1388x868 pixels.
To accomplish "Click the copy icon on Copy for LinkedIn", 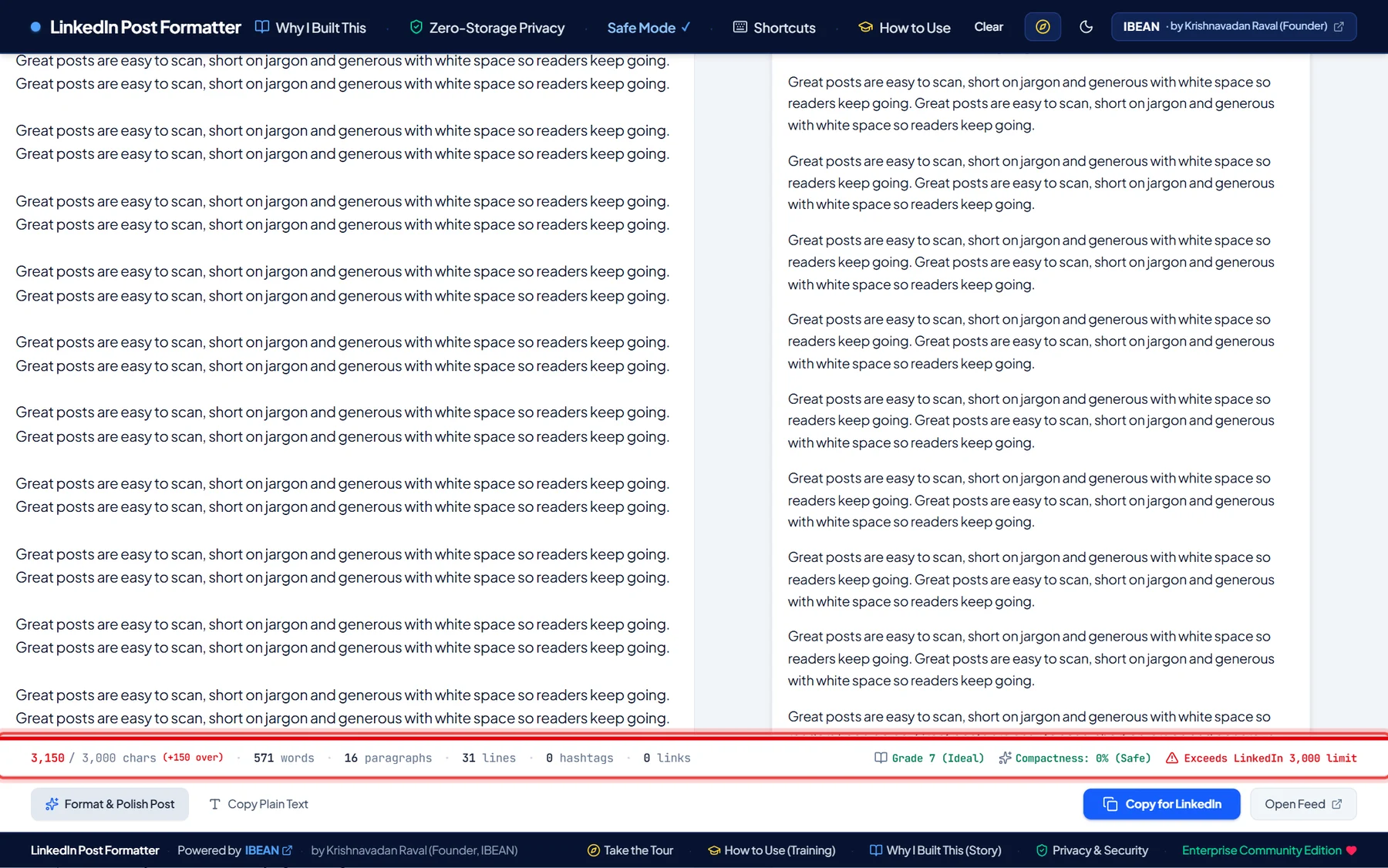I will pyautogui.click(x=1110, y=804).
